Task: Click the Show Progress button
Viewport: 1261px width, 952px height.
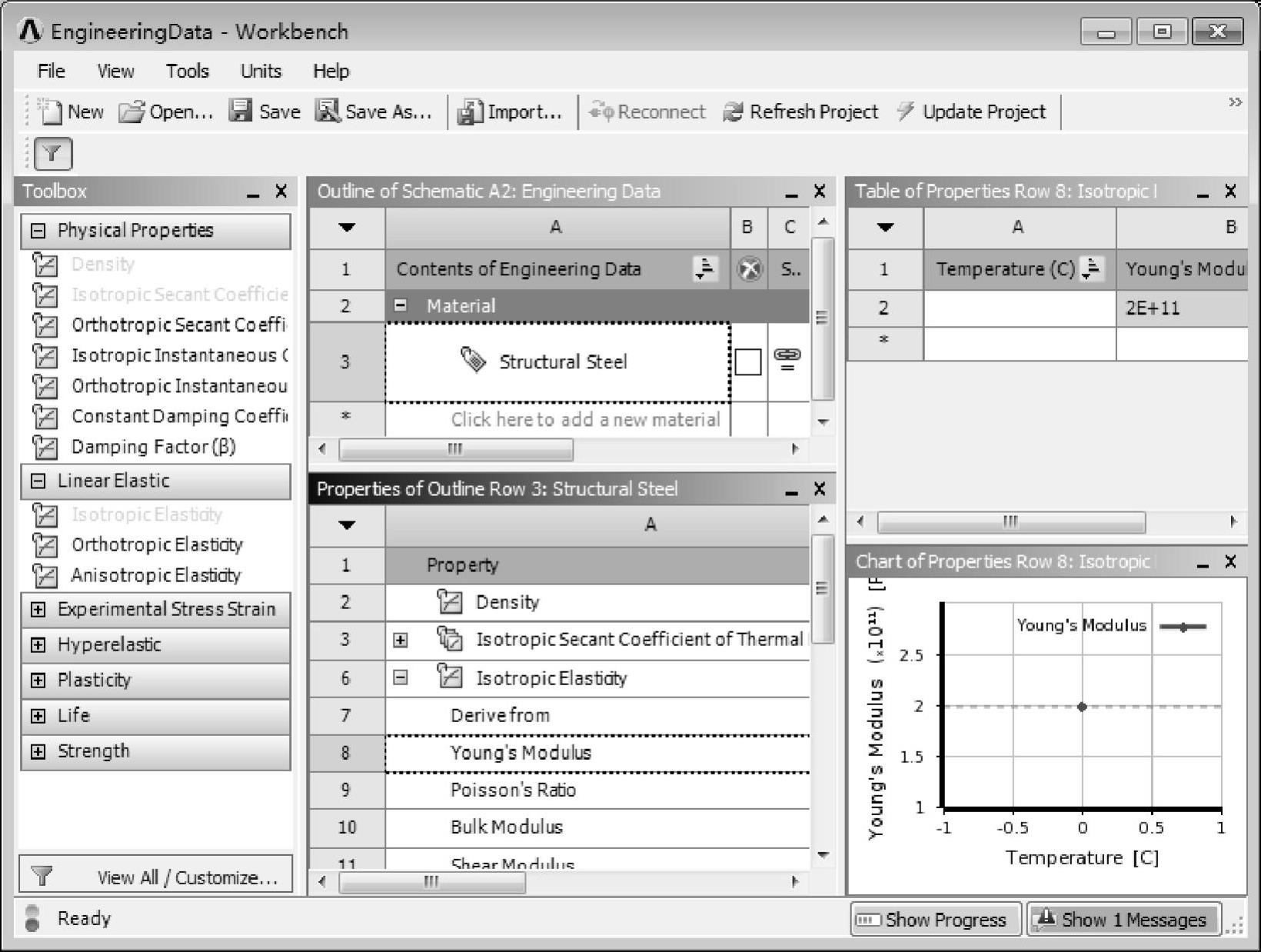Action: point(935,920)
